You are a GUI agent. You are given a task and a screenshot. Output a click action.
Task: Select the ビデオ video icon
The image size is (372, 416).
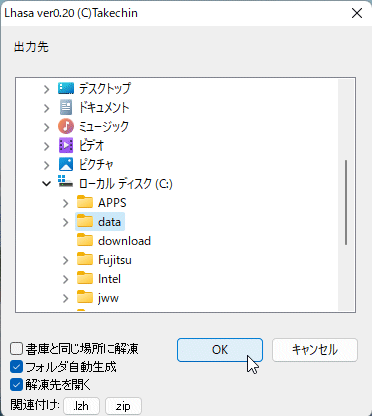click(66, 145)
